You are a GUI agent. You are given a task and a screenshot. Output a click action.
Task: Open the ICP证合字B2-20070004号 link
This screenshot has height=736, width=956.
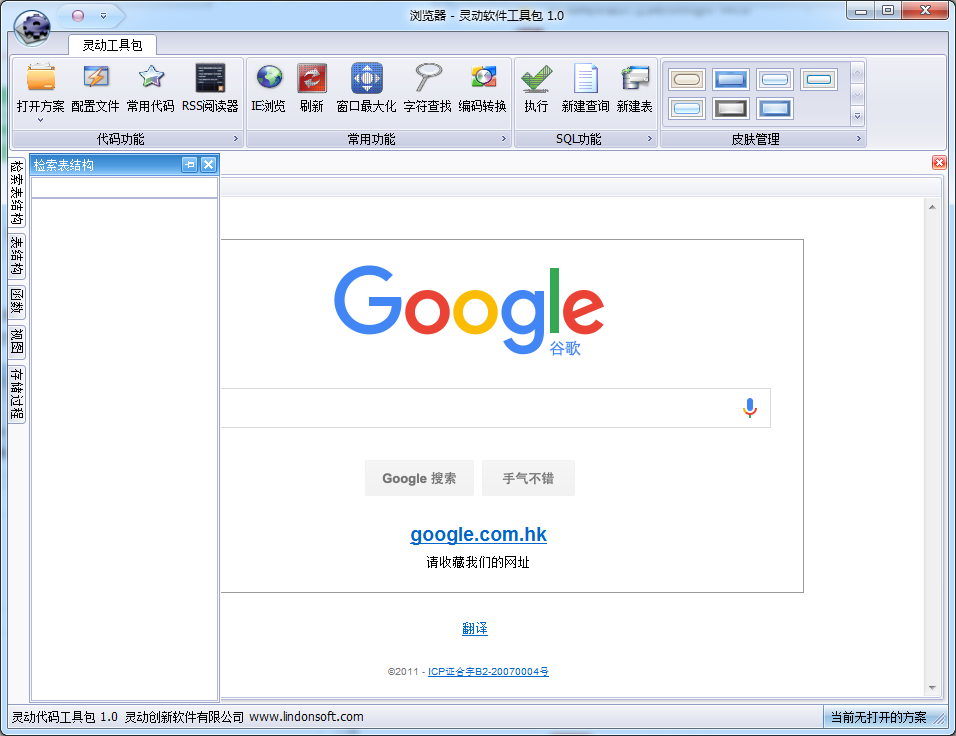488,671
